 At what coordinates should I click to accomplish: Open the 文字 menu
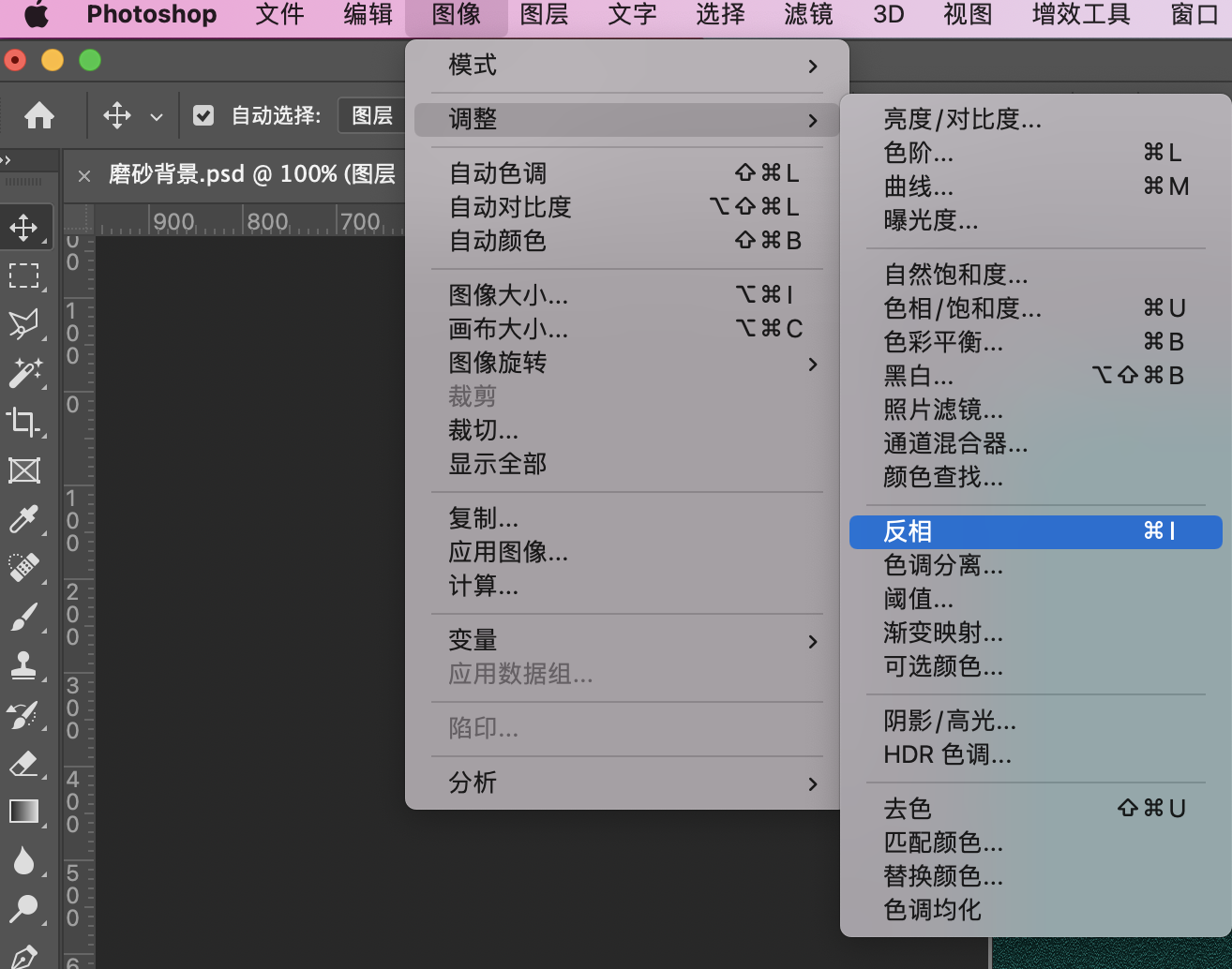tap(632, 15)
